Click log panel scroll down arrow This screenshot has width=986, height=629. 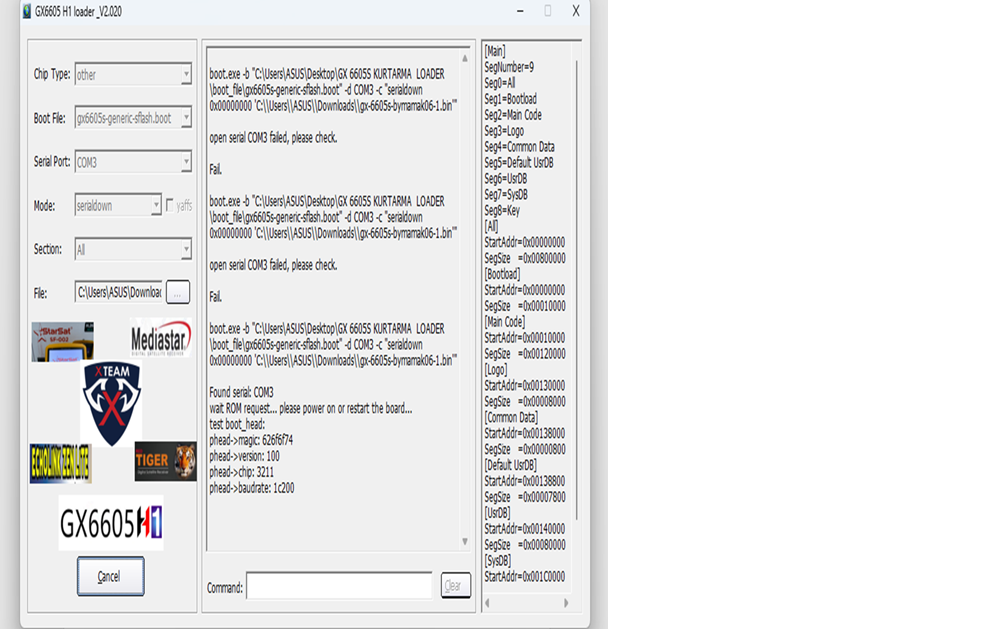tap(464, 541)
